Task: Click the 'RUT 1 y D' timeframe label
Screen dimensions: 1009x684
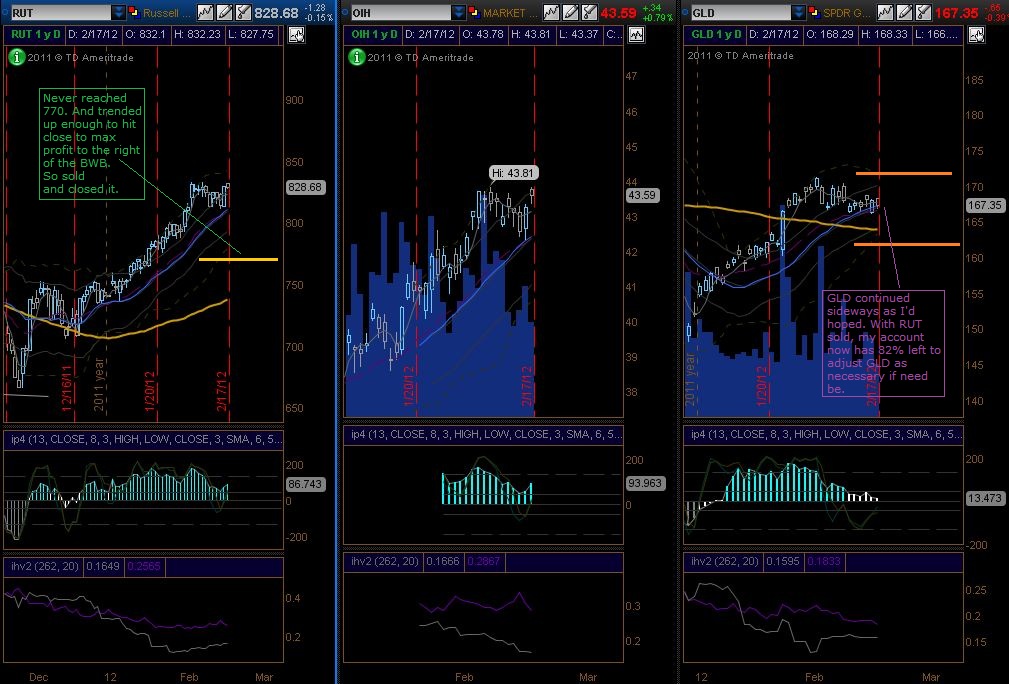Action: (x=36, y=34)
